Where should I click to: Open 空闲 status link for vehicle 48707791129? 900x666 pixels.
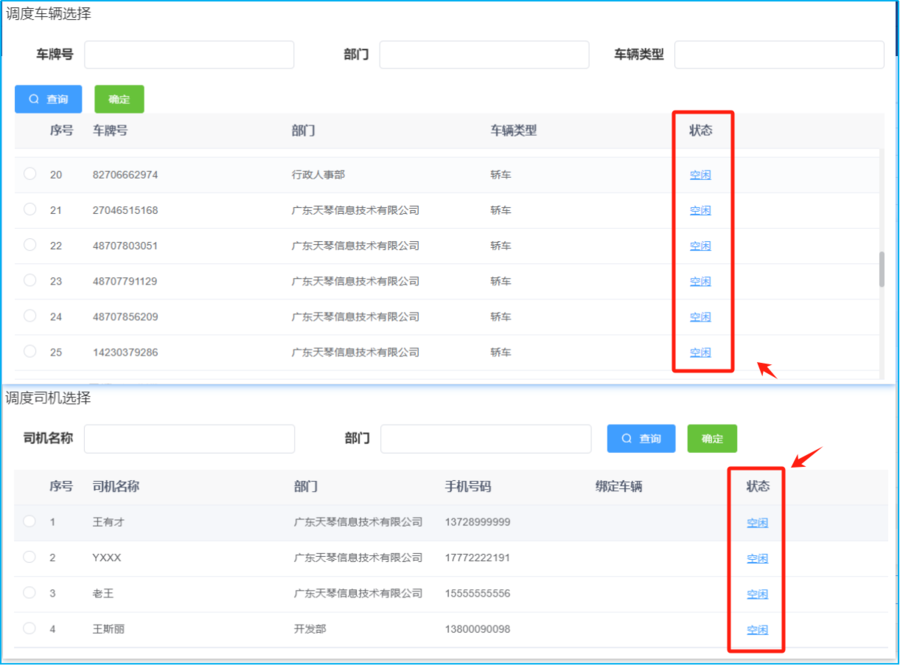tap(700, 281)
